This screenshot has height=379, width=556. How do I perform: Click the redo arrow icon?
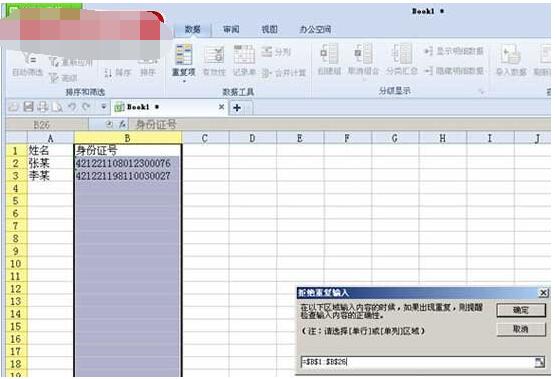coord(86,107)
